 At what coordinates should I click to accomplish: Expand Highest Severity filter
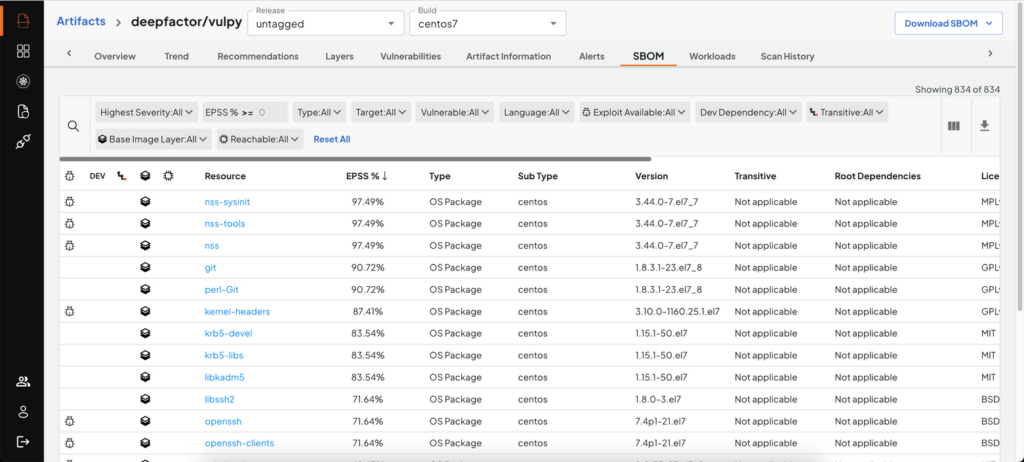click(x=147, y=112)
